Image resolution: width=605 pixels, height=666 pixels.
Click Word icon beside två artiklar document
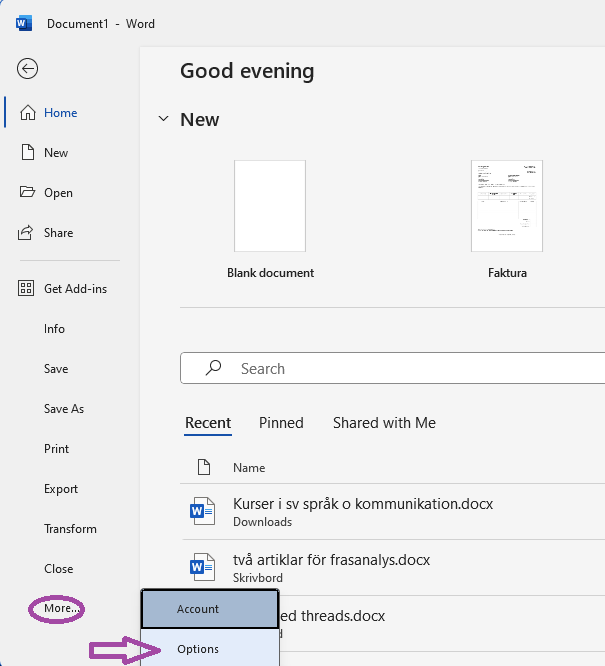point(202,567)
